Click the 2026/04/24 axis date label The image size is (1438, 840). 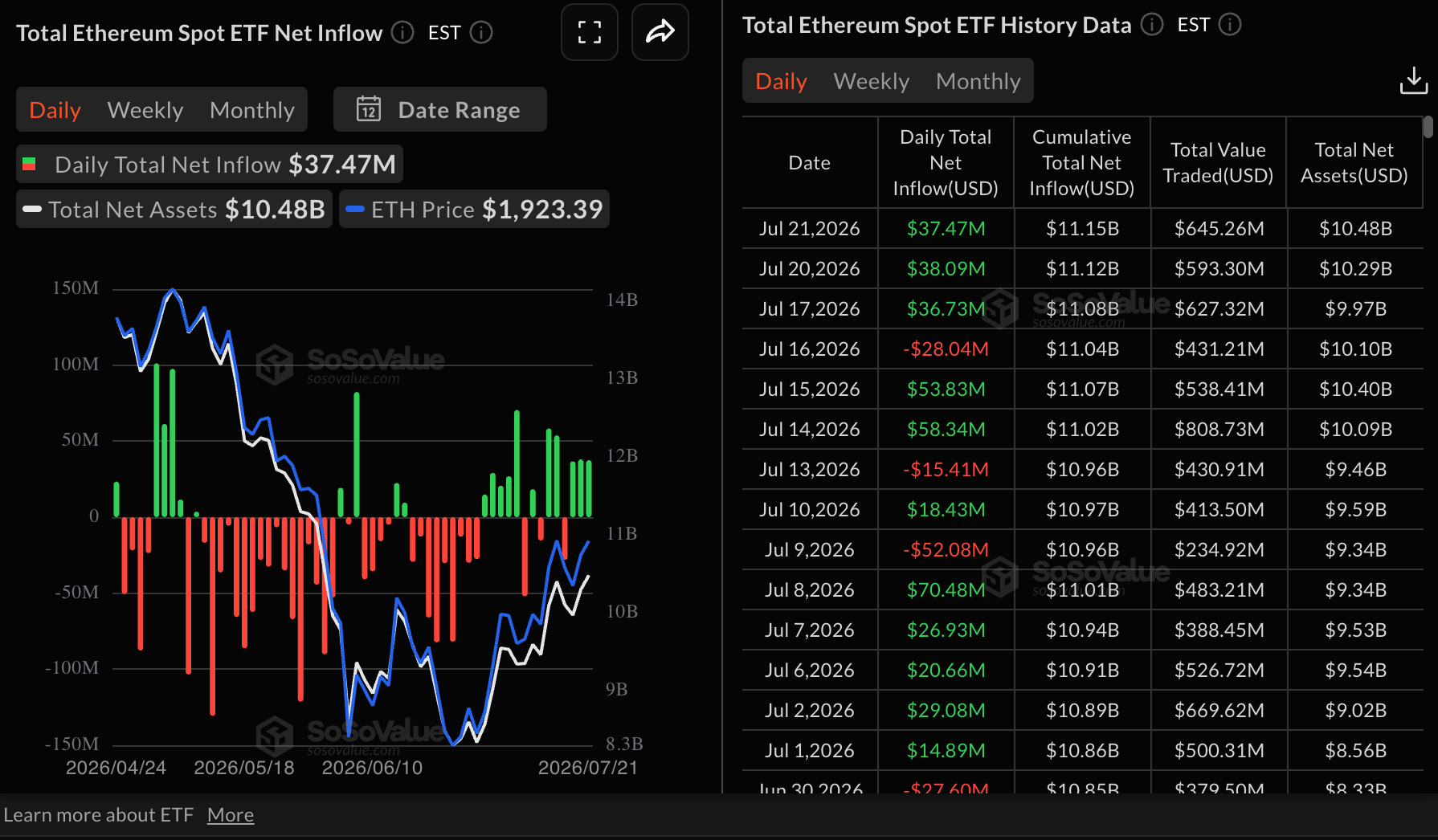[116, 768]
